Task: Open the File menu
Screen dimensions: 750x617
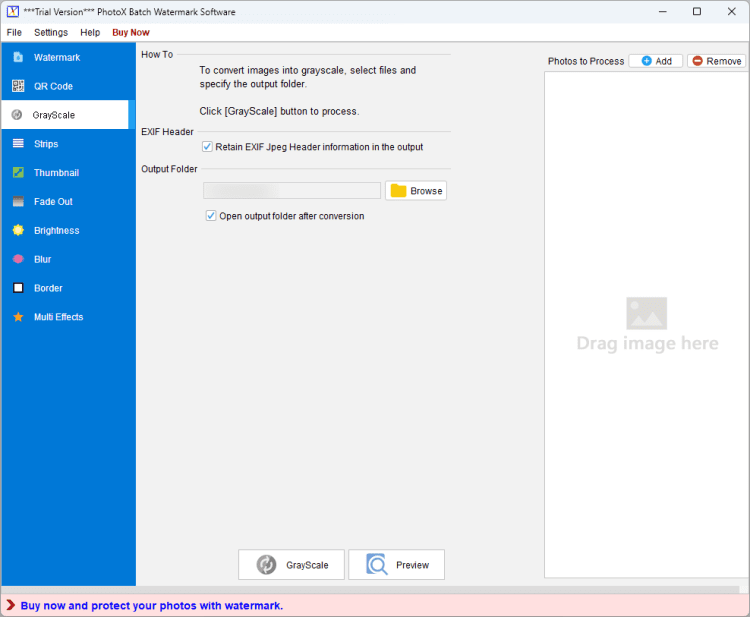Action: coord(14,33)
